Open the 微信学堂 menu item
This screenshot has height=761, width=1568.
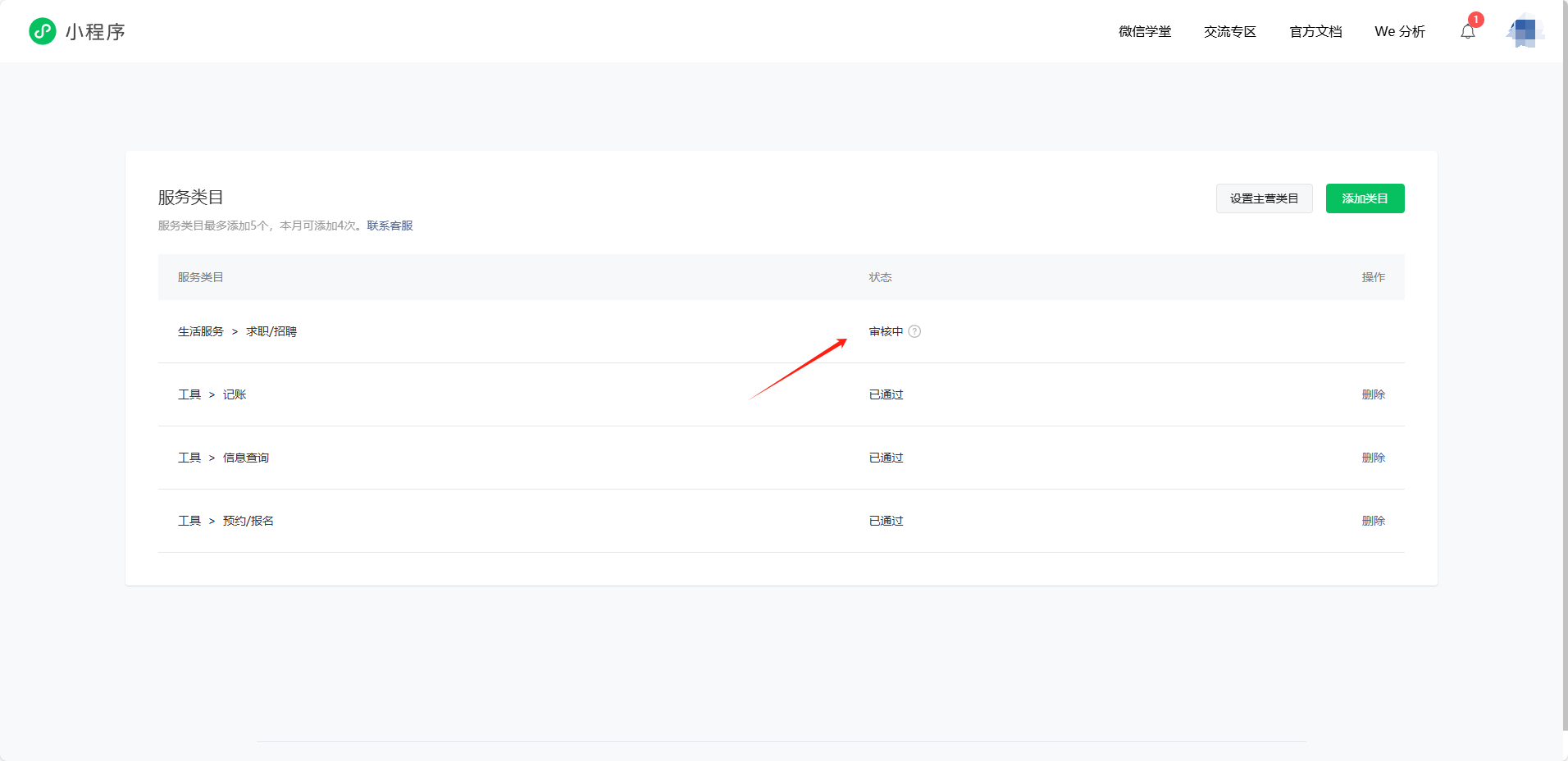coord(1145,32)
